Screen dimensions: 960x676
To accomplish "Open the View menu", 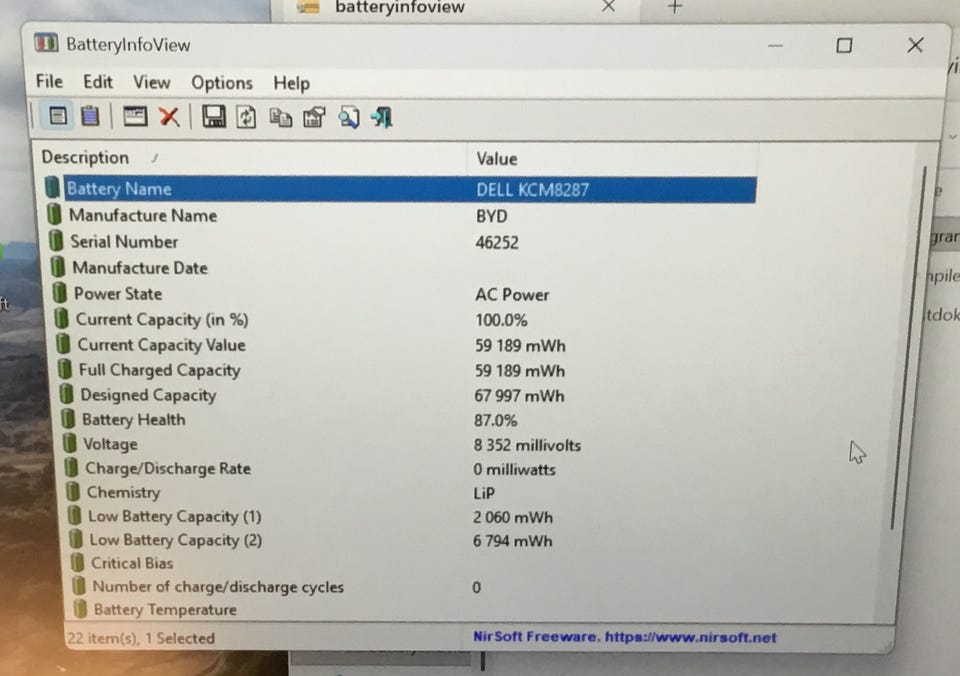I will [151, 82].
